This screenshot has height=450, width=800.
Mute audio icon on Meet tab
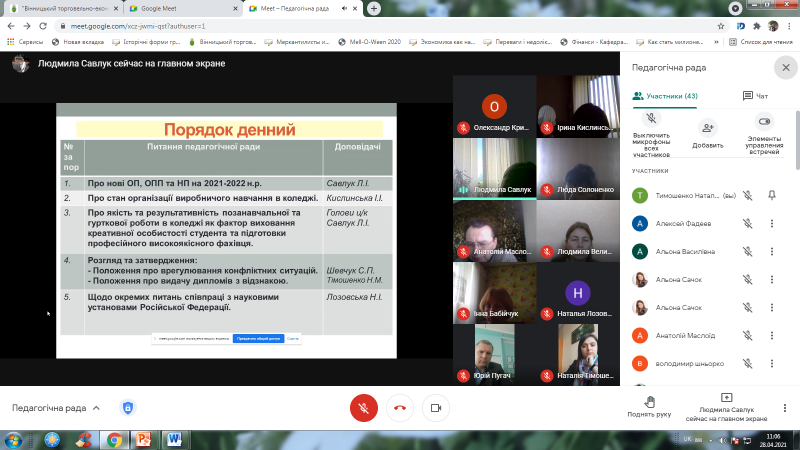click(344, 8)
